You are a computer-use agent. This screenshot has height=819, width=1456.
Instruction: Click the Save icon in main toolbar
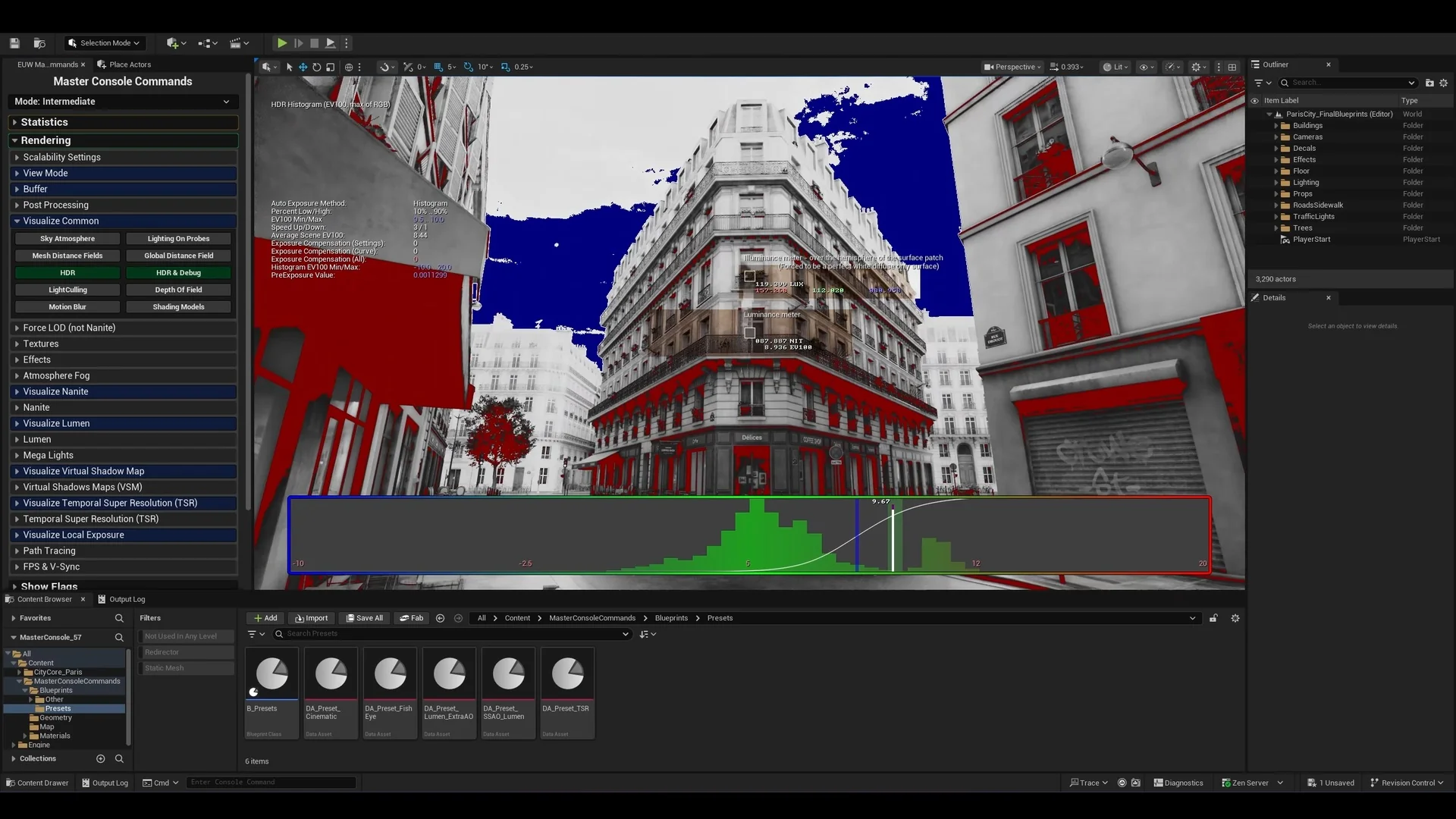click(14, 43)
